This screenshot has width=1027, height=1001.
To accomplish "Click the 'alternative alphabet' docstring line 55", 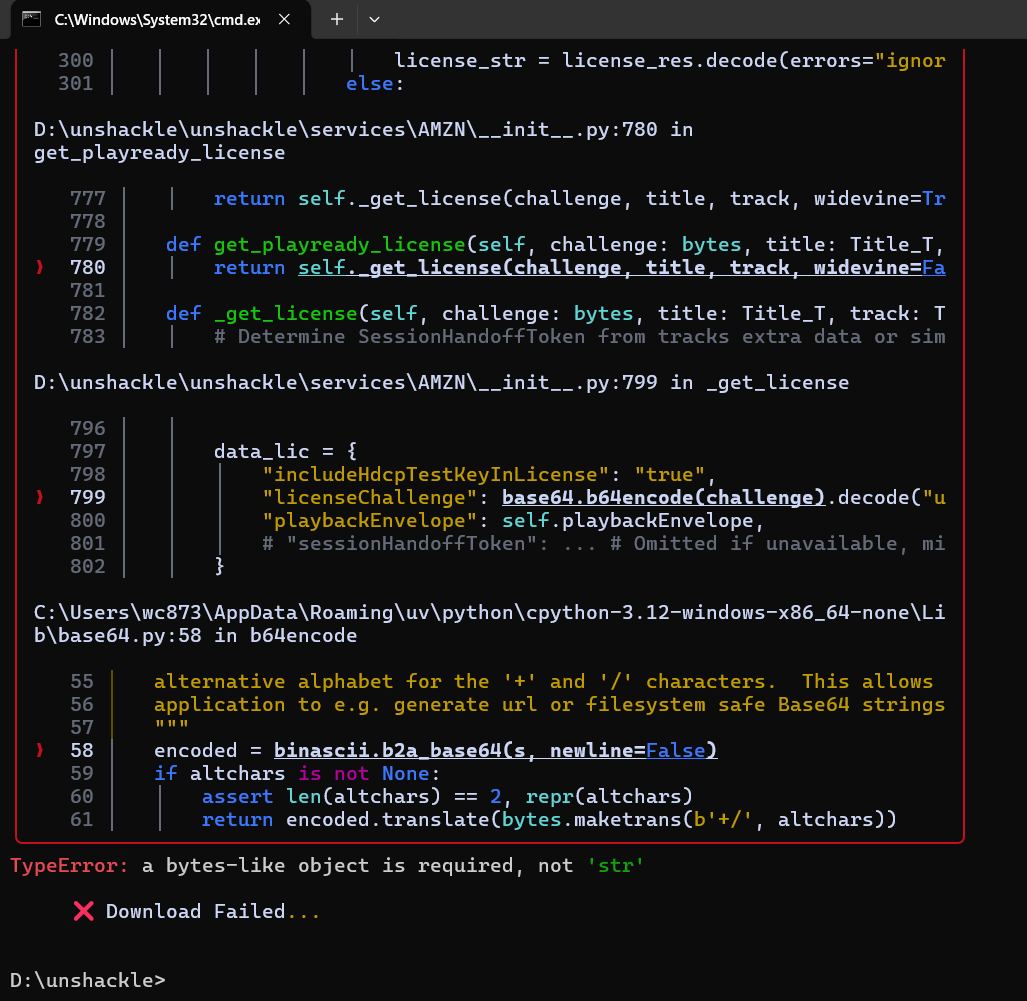I will coord(543,681).
